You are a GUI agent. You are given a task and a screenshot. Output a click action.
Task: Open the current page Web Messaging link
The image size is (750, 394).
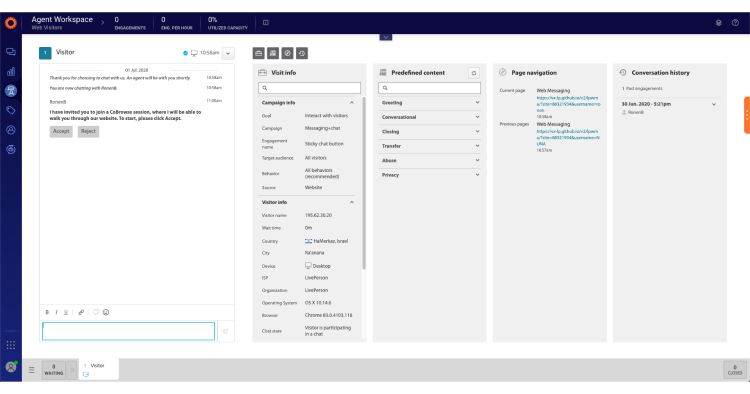tap(567, 104)
